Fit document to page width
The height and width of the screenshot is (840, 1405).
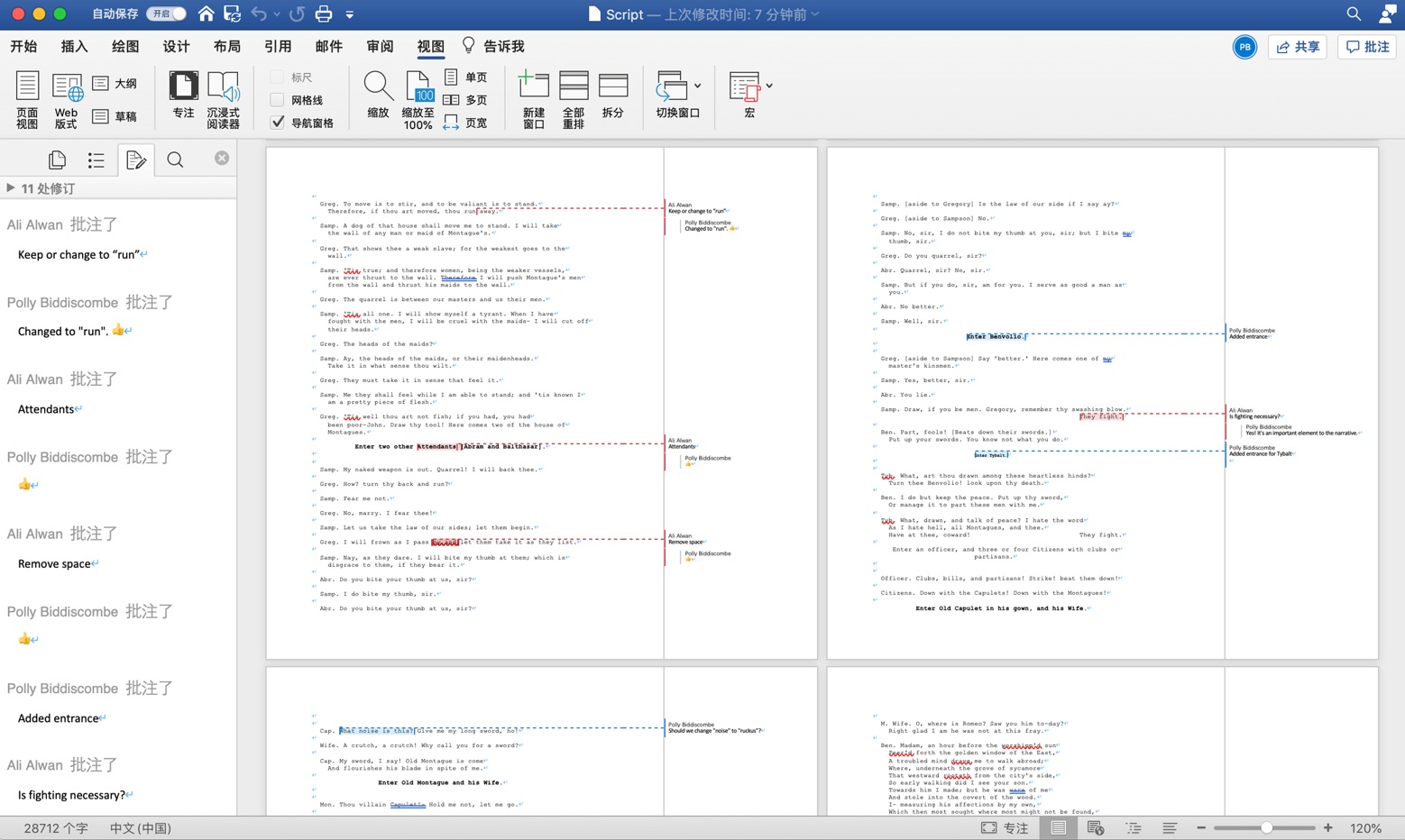point(465,123)
